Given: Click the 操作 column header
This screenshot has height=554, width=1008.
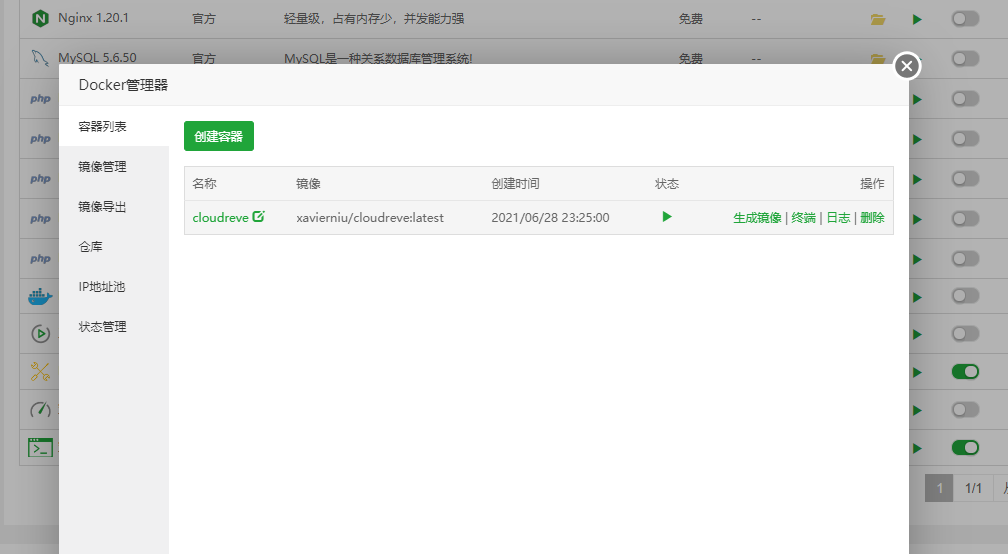Looking at the screenshot, I should 872,184.
